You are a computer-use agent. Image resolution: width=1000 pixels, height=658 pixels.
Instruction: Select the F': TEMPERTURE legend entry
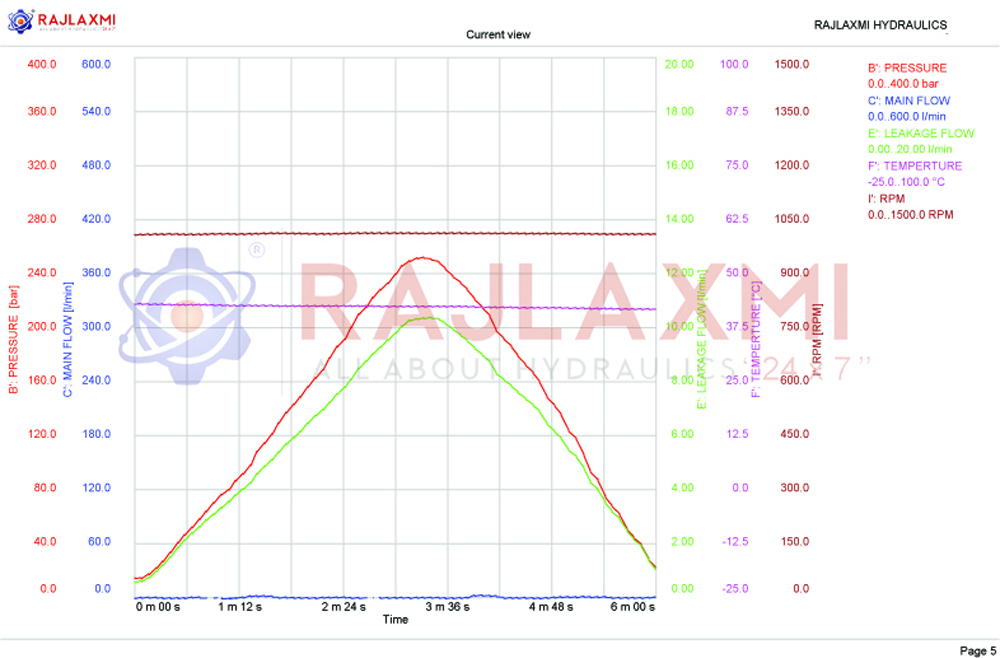coord(915,166)
